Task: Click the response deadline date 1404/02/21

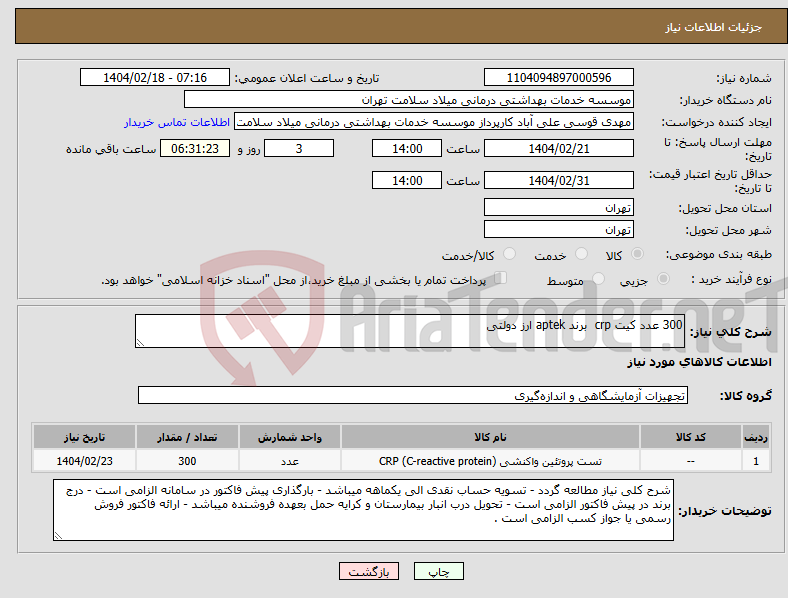Action: [x=558, y=149]
